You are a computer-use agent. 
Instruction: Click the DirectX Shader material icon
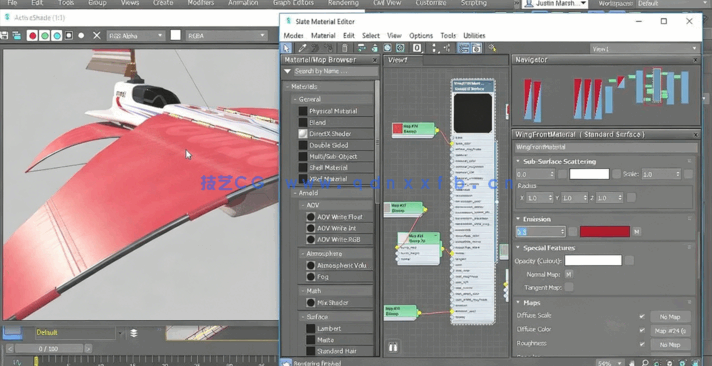click(x=303, y=134)
